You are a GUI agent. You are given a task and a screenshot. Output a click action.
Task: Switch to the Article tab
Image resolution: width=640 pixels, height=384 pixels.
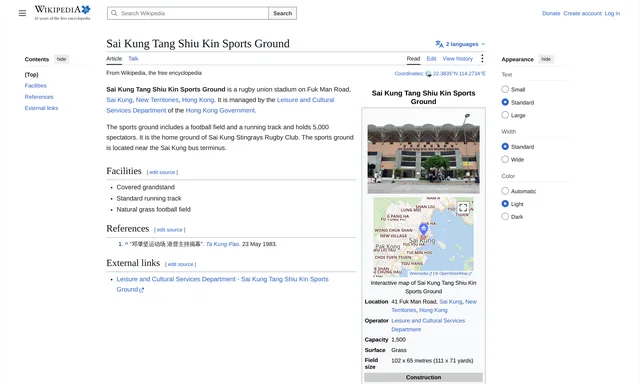pyautogui.click(x=114, y=59)
